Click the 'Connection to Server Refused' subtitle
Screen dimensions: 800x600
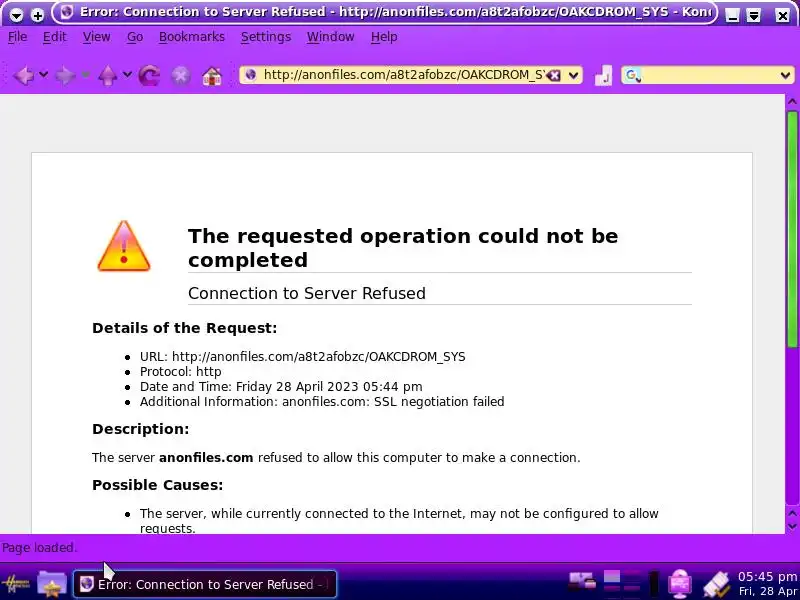307,293
